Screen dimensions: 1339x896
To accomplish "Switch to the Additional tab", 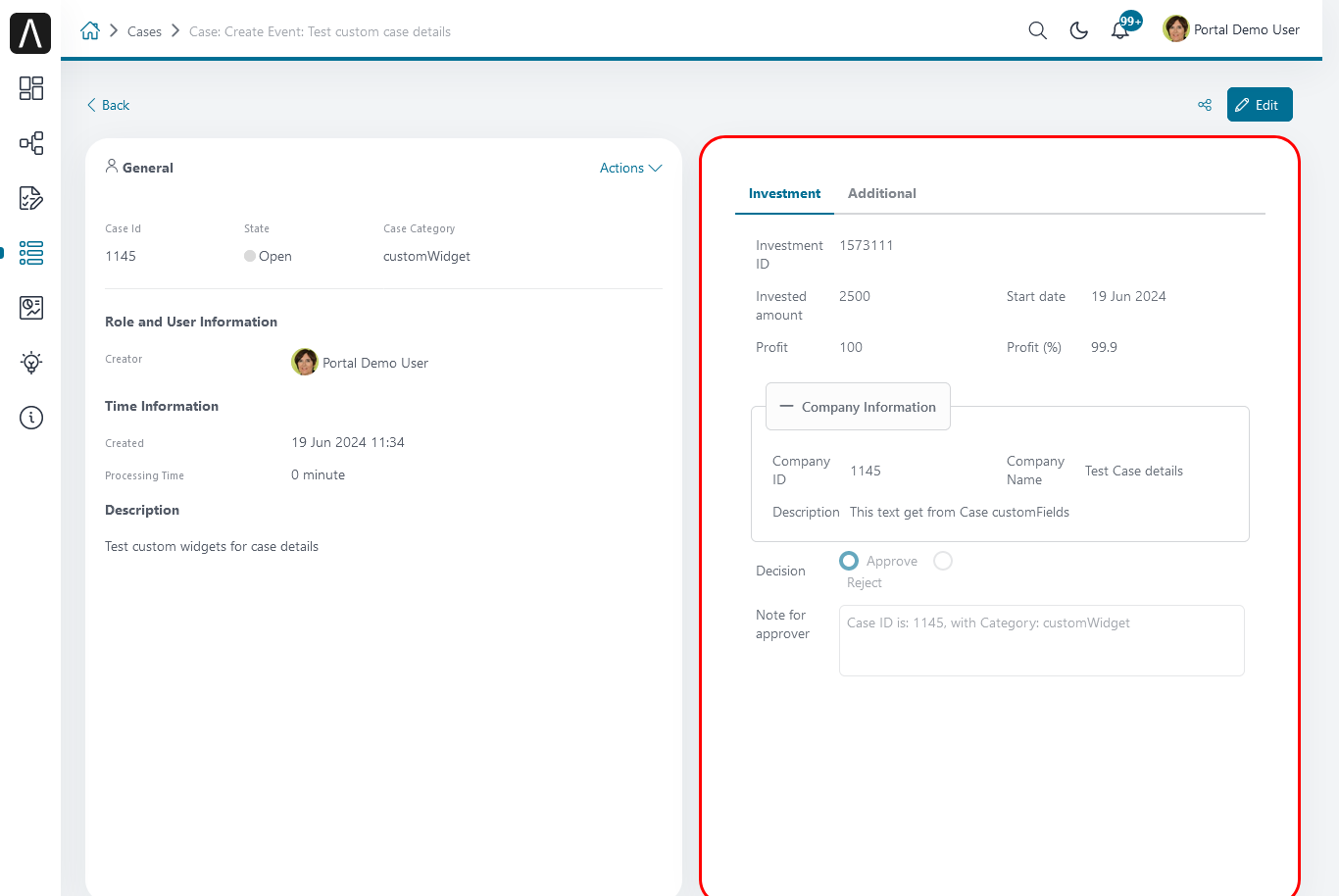I will click(882, 193).
